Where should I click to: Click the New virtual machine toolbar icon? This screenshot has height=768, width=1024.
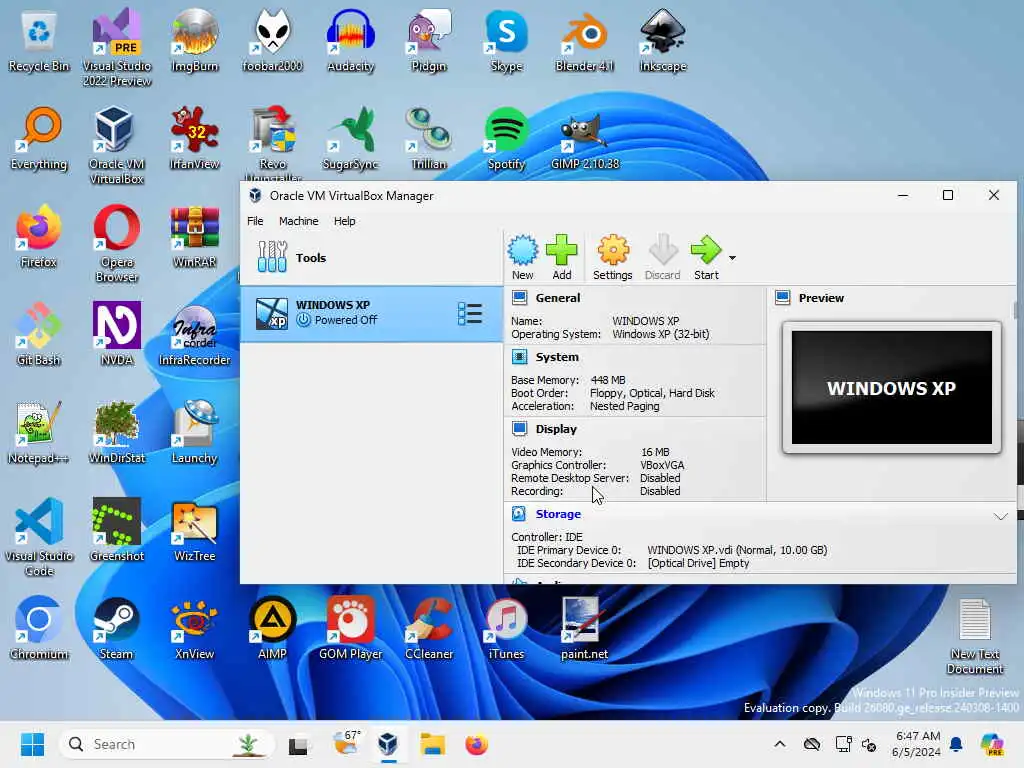522,257
